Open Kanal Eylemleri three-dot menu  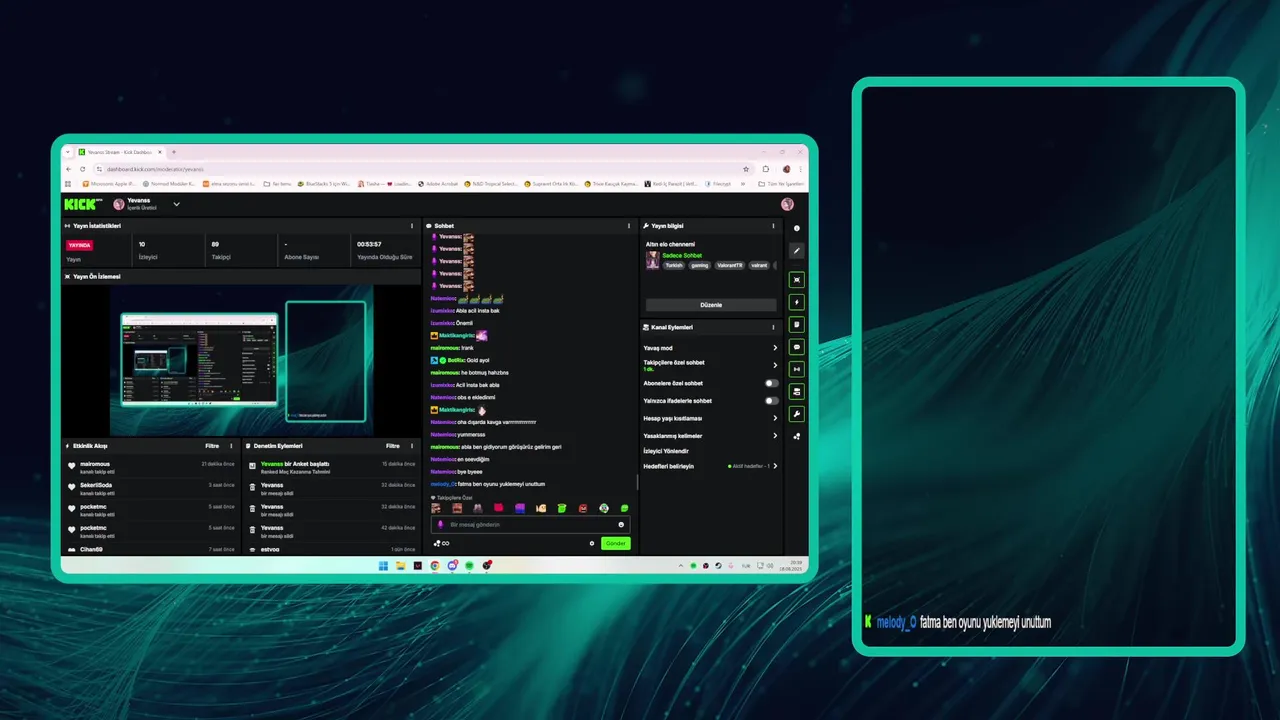click(773, 327)
